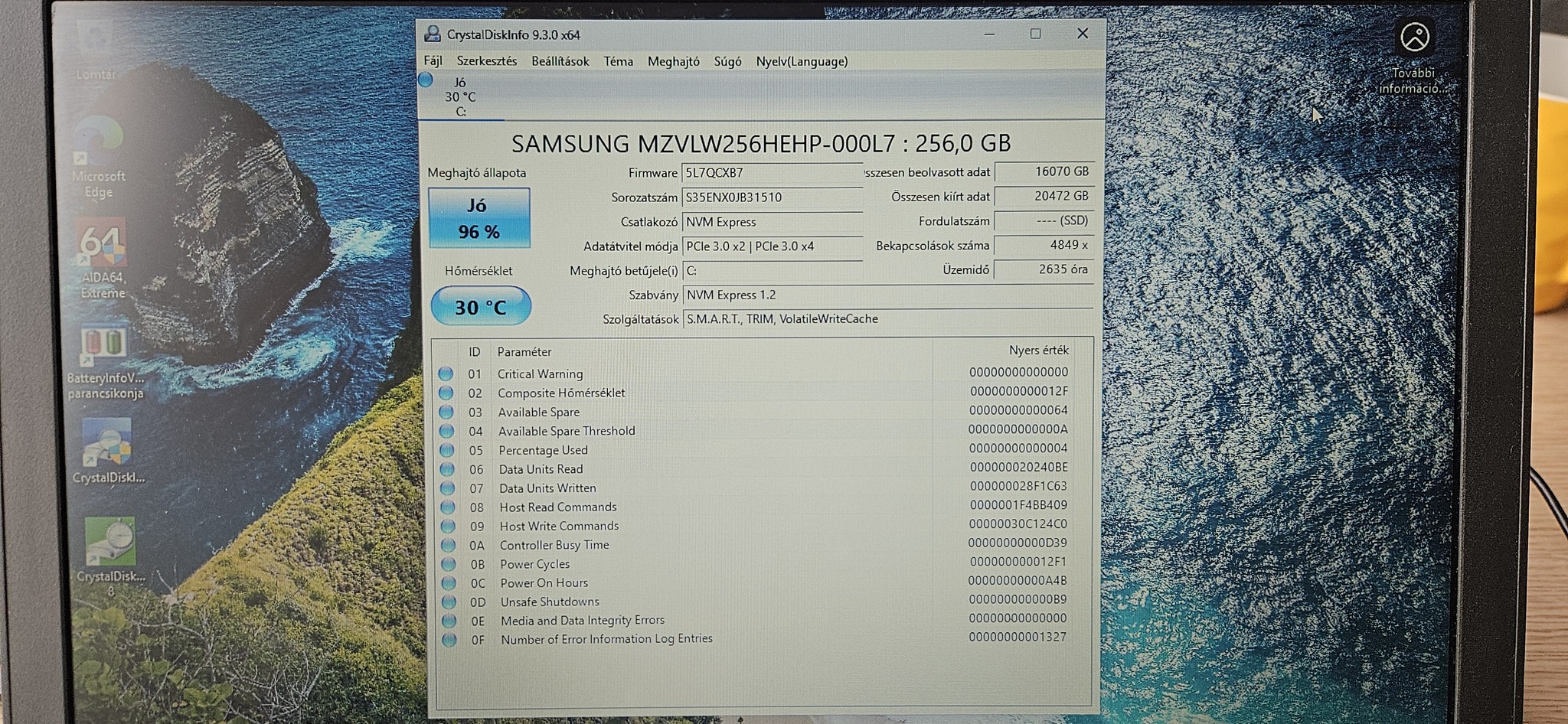
Task: Click the status icon for Power Cycles
Action: (449, 564)
